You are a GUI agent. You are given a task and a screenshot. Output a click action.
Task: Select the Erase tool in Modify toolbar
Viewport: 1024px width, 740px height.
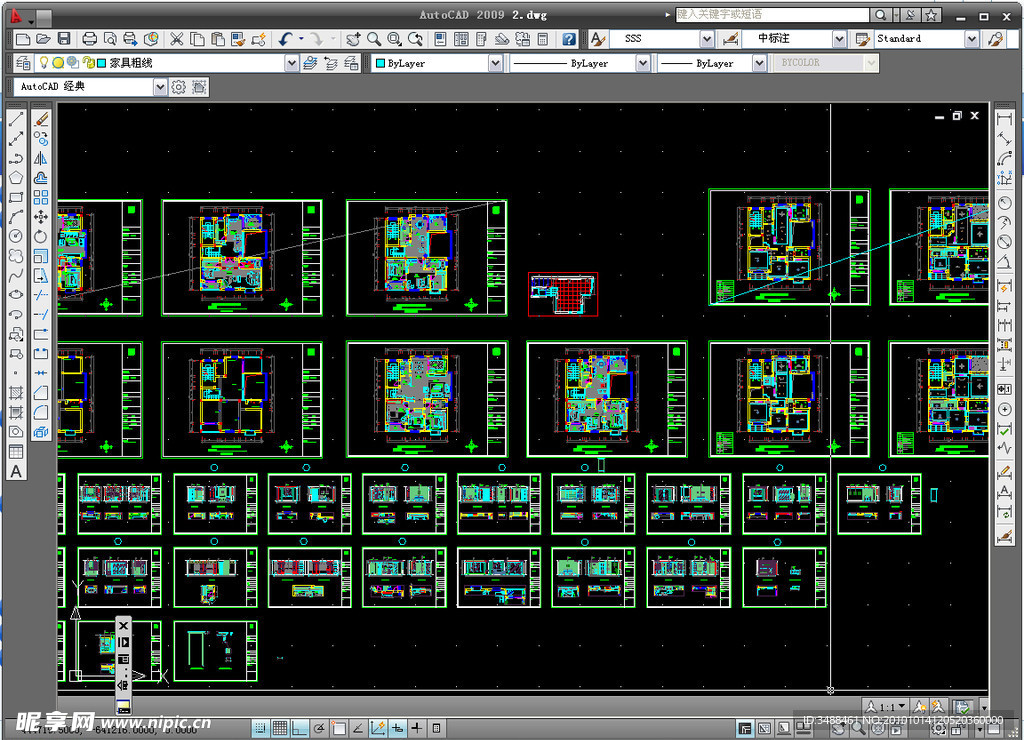[x=41, y=119]
